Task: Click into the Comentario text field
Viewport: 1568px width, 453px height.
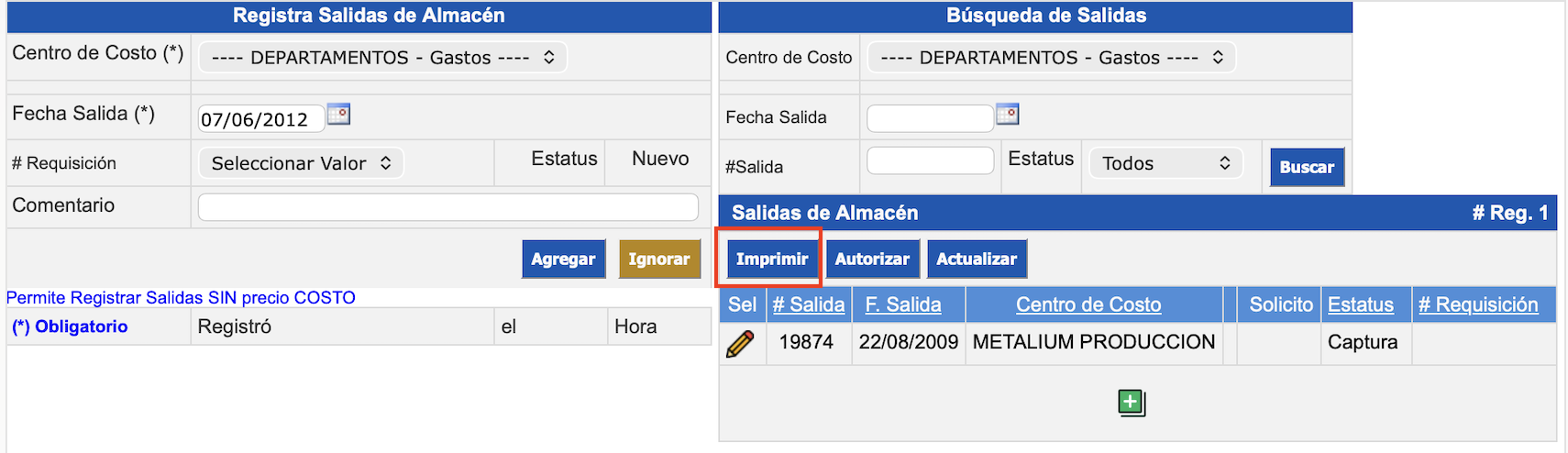Action: (447, 207)
